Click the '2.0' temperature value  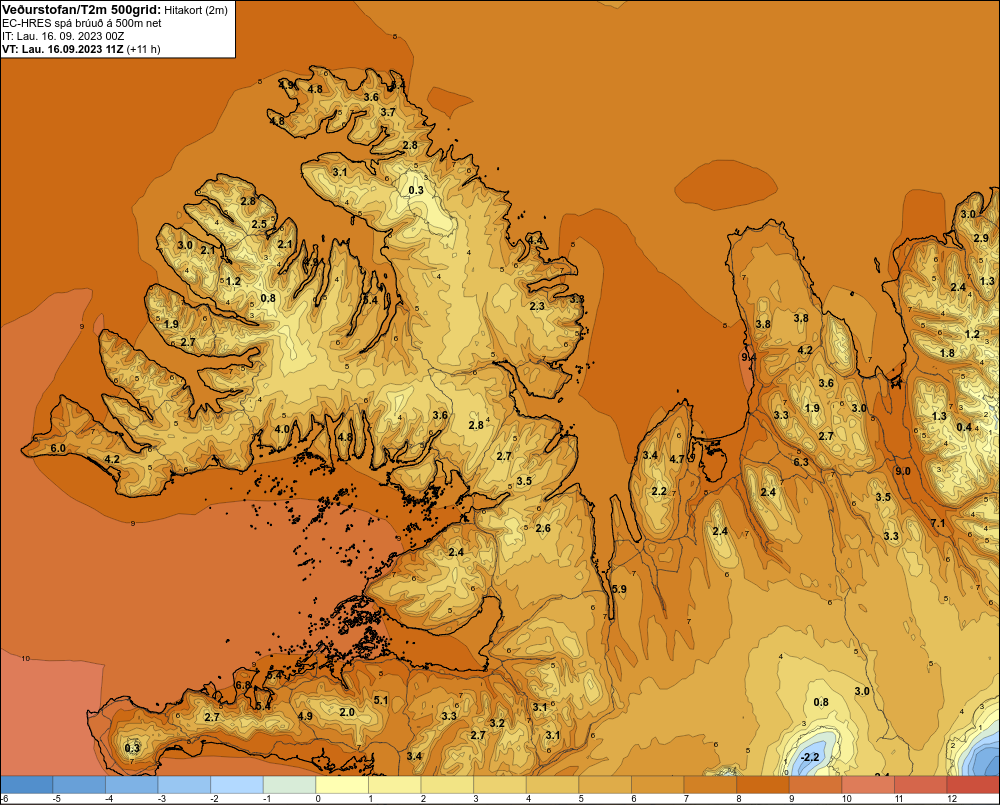point(347,712)
